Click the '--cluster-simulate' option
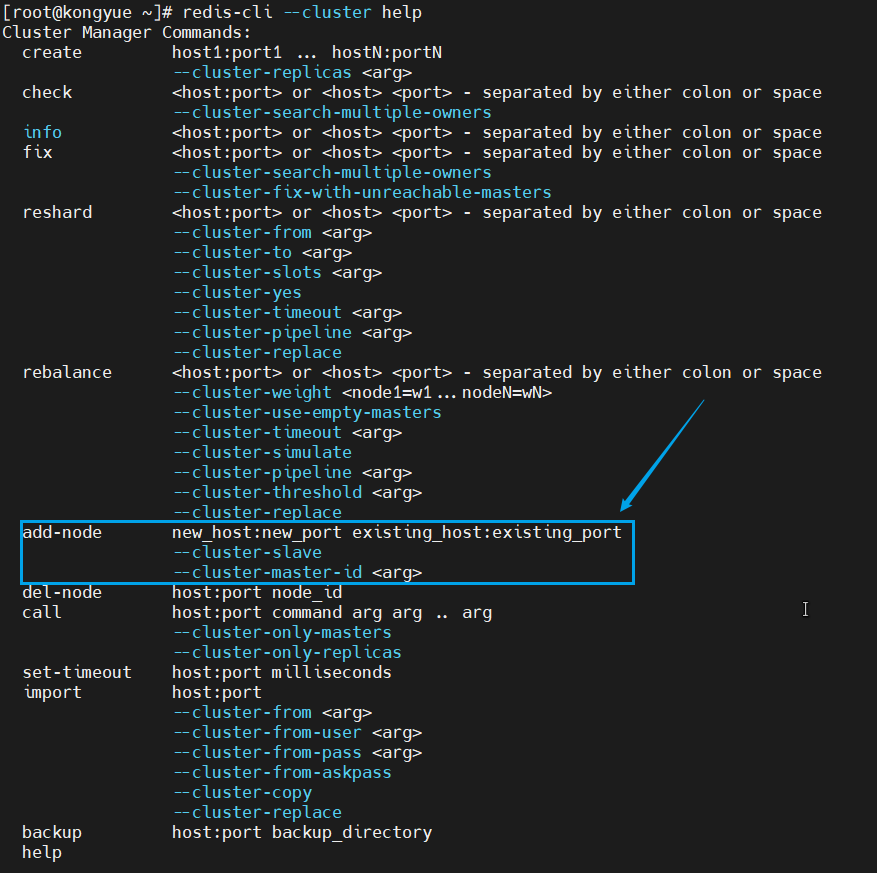 click(x=262, y=452)
